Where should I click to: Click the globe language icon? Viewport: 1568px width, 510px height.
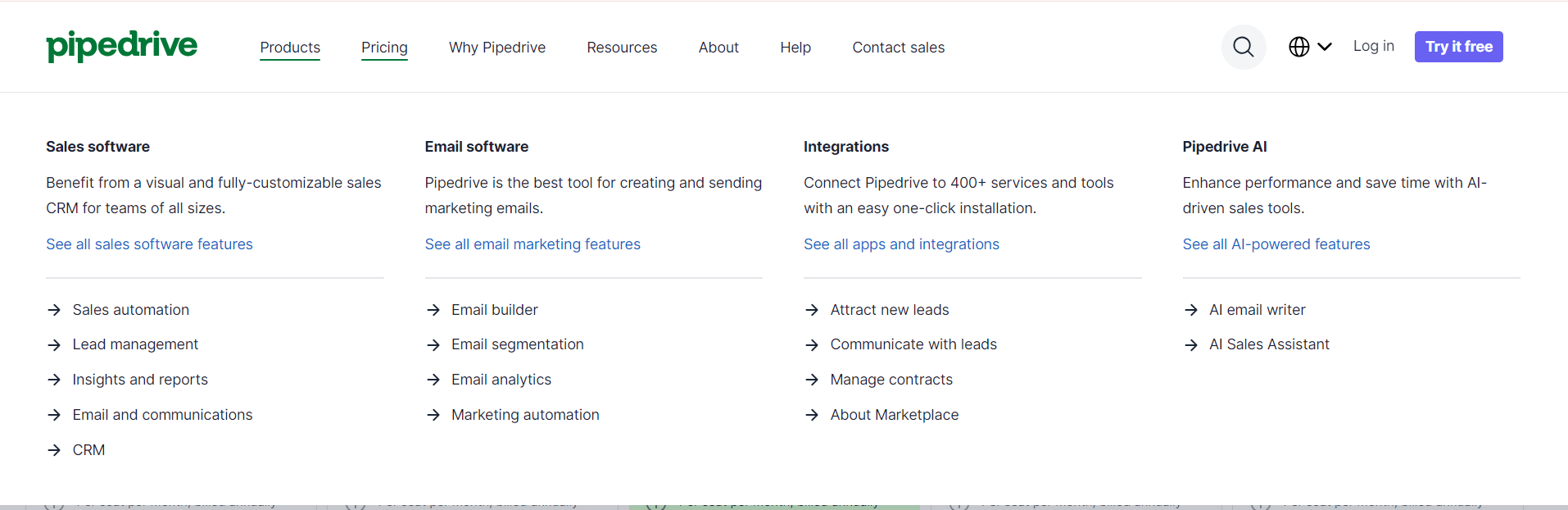tap(1299, 47)
